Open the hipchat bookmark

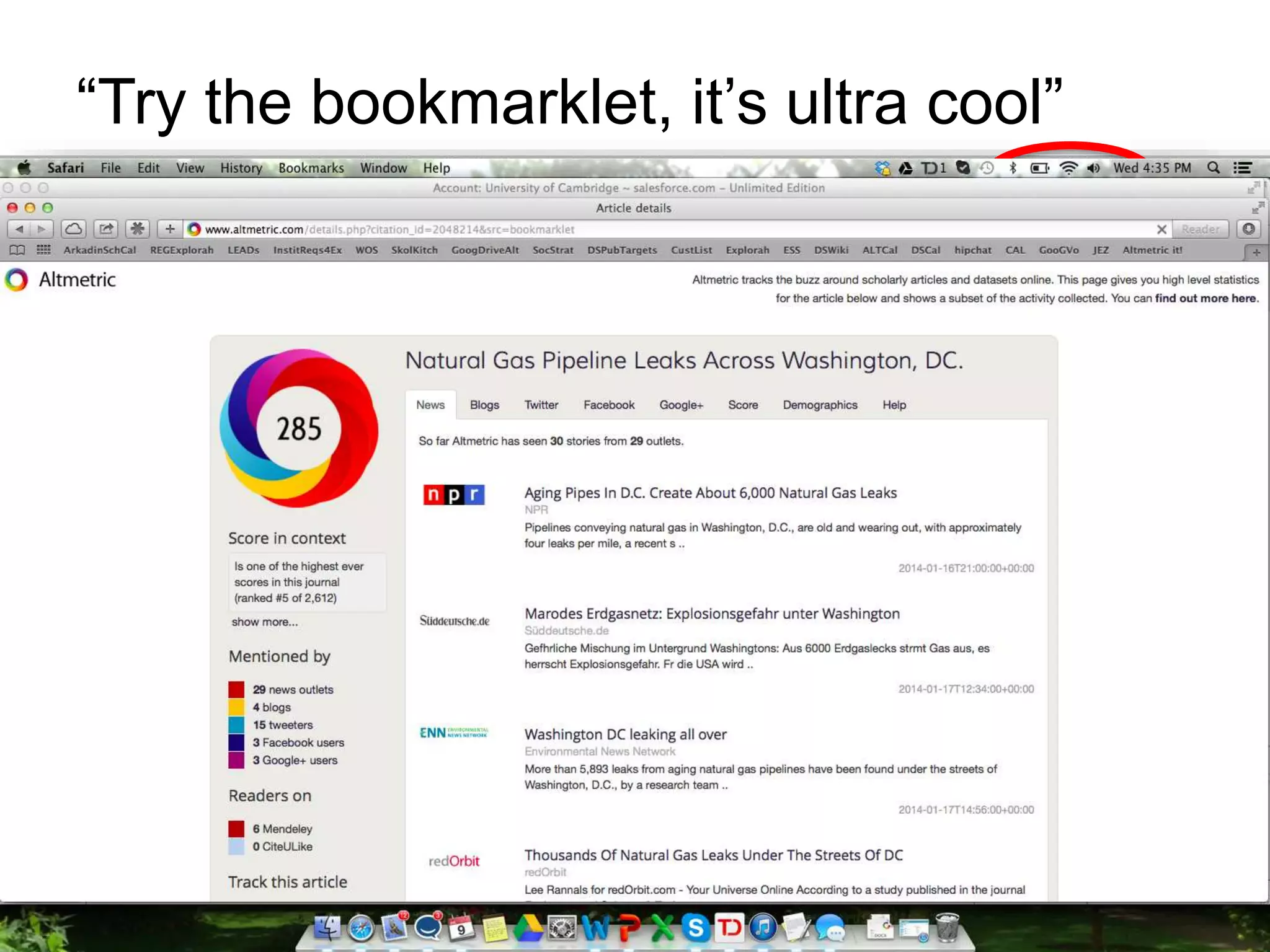click(x=972, y=250)
